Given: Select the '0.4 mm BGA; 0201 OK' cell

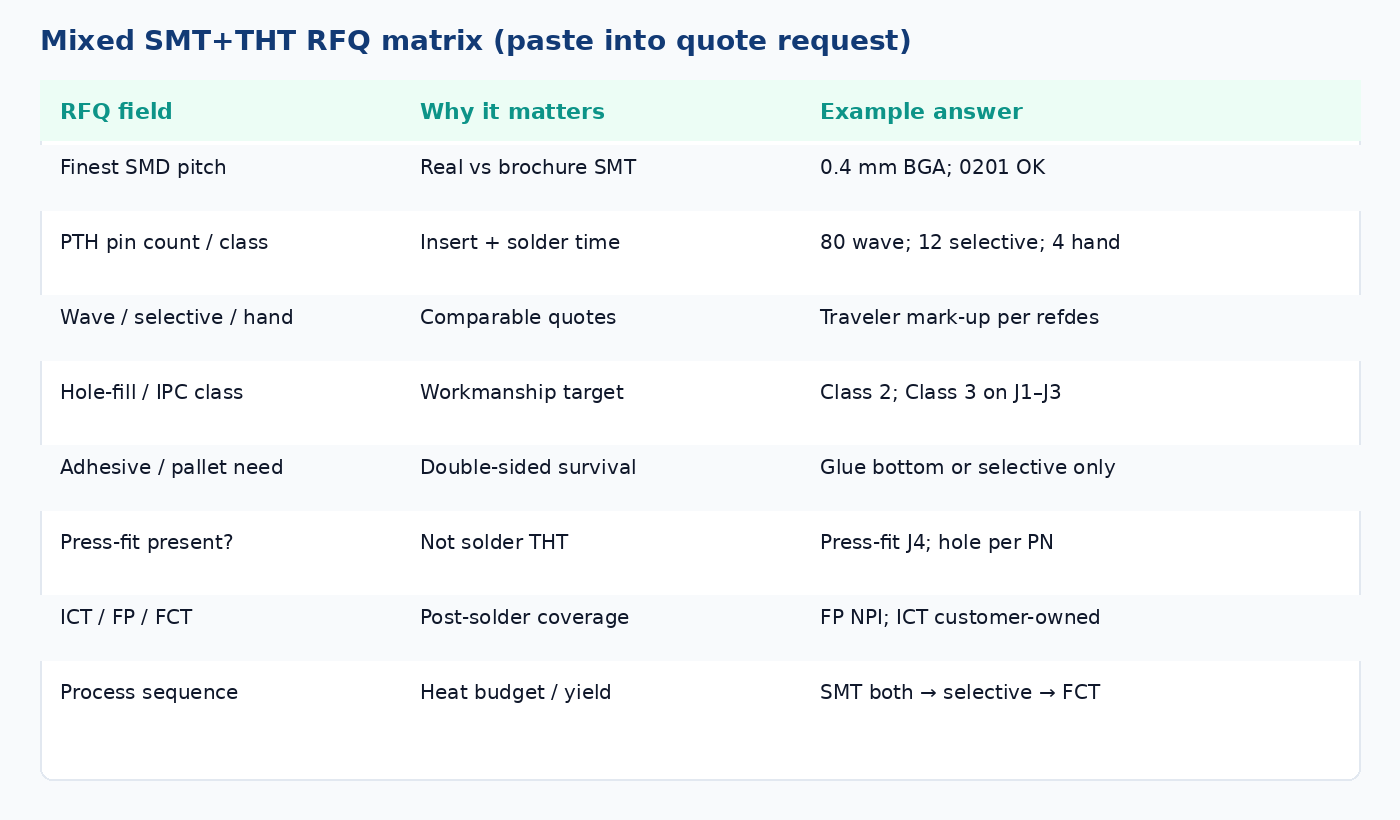Looking at the screenshot, I should (932, 168).
